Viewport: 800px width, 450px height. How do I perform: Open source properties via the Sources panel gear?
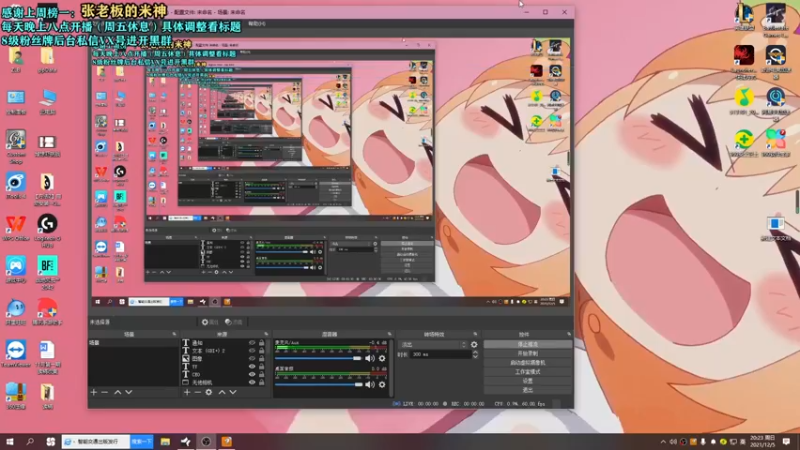click(209, 392)
